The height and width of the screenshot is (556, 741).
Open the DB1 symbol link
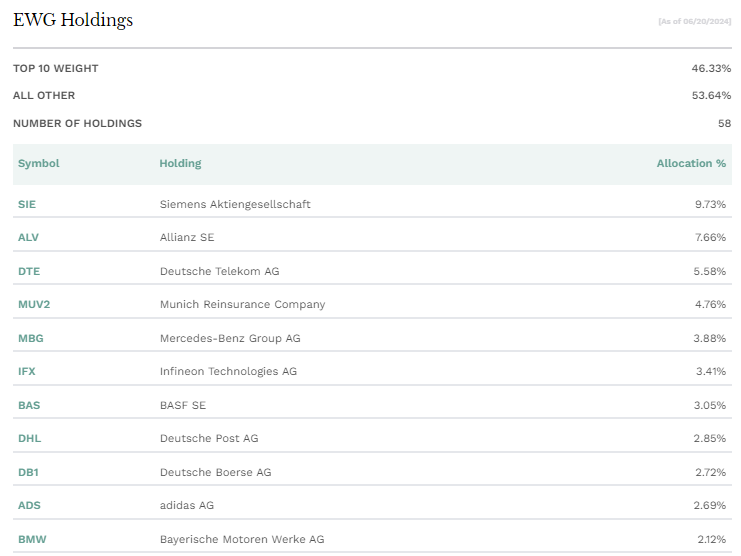tap(28, 472)
